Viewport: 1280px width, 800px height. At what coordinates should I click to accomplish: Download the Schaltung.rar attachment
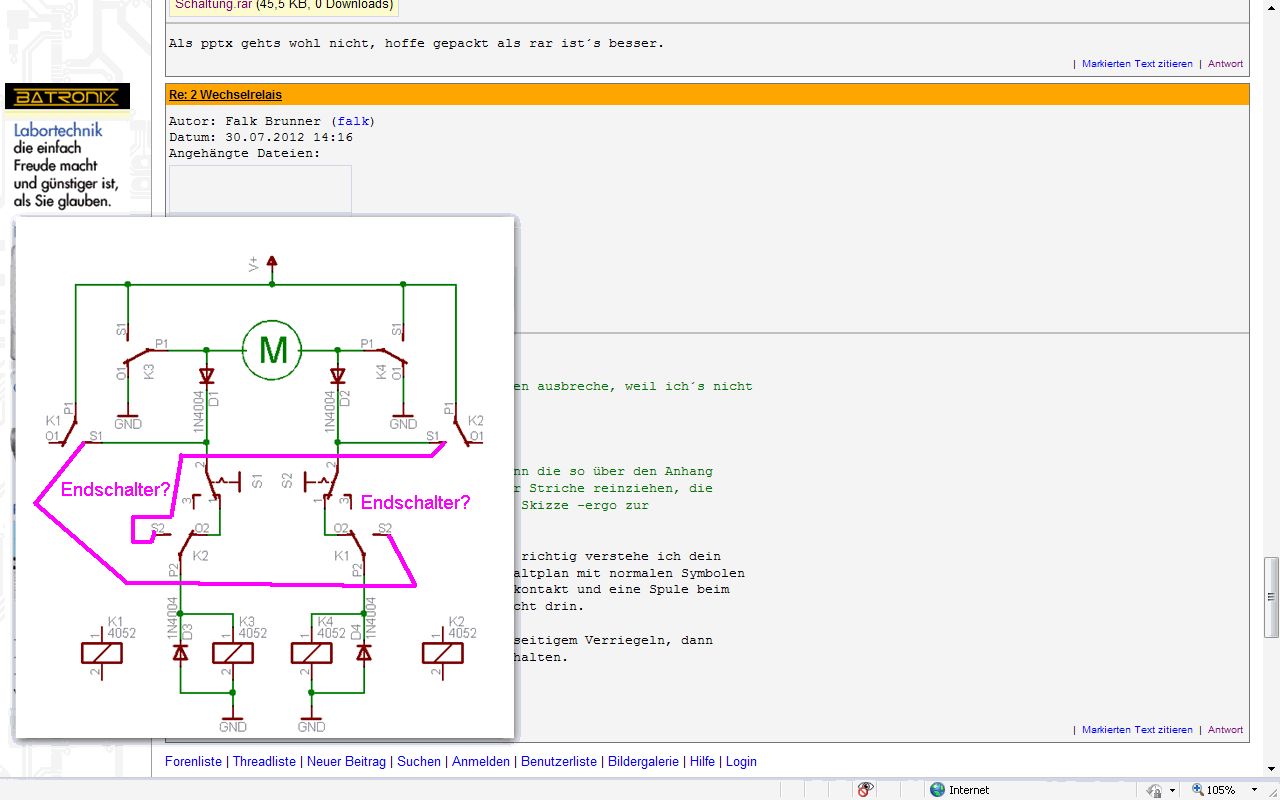click(214, 5)
